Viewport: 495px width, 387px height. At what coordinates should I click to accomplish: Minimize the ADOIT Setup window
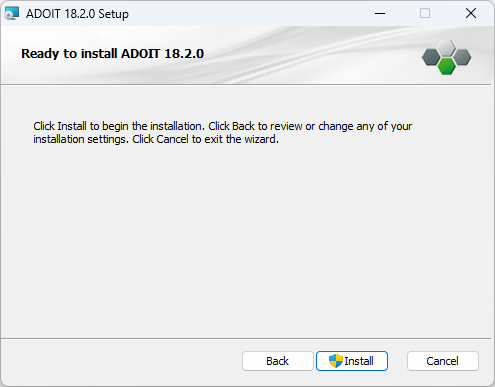(x=380, y=13)
